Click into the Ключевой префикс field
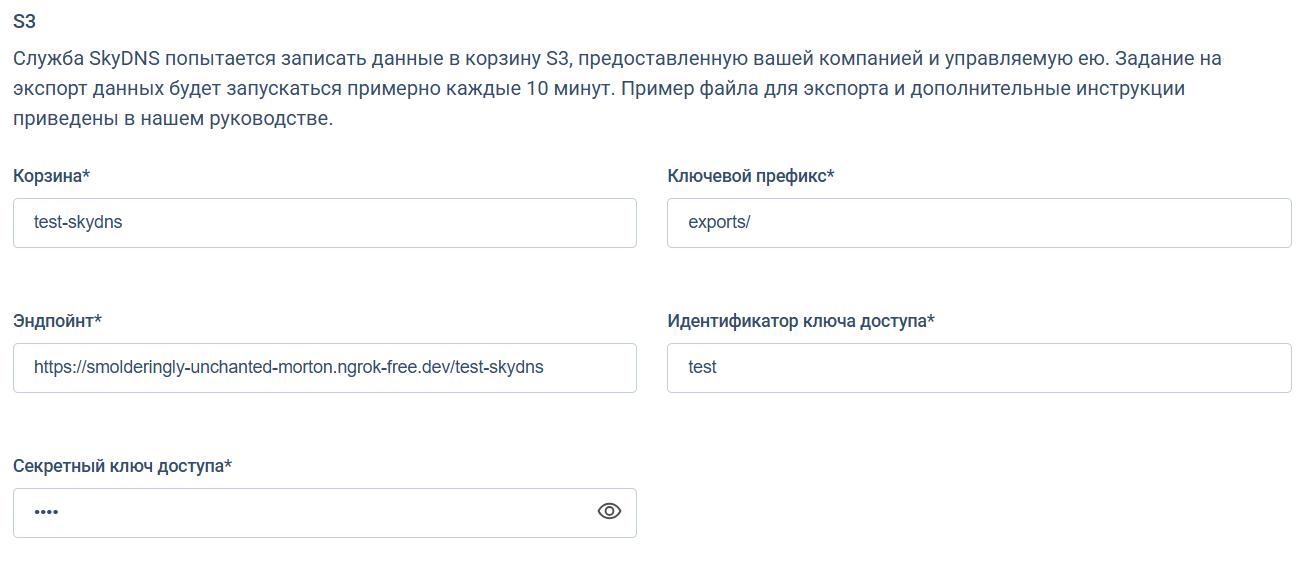The image size is (1305, 567). point(978,223)
